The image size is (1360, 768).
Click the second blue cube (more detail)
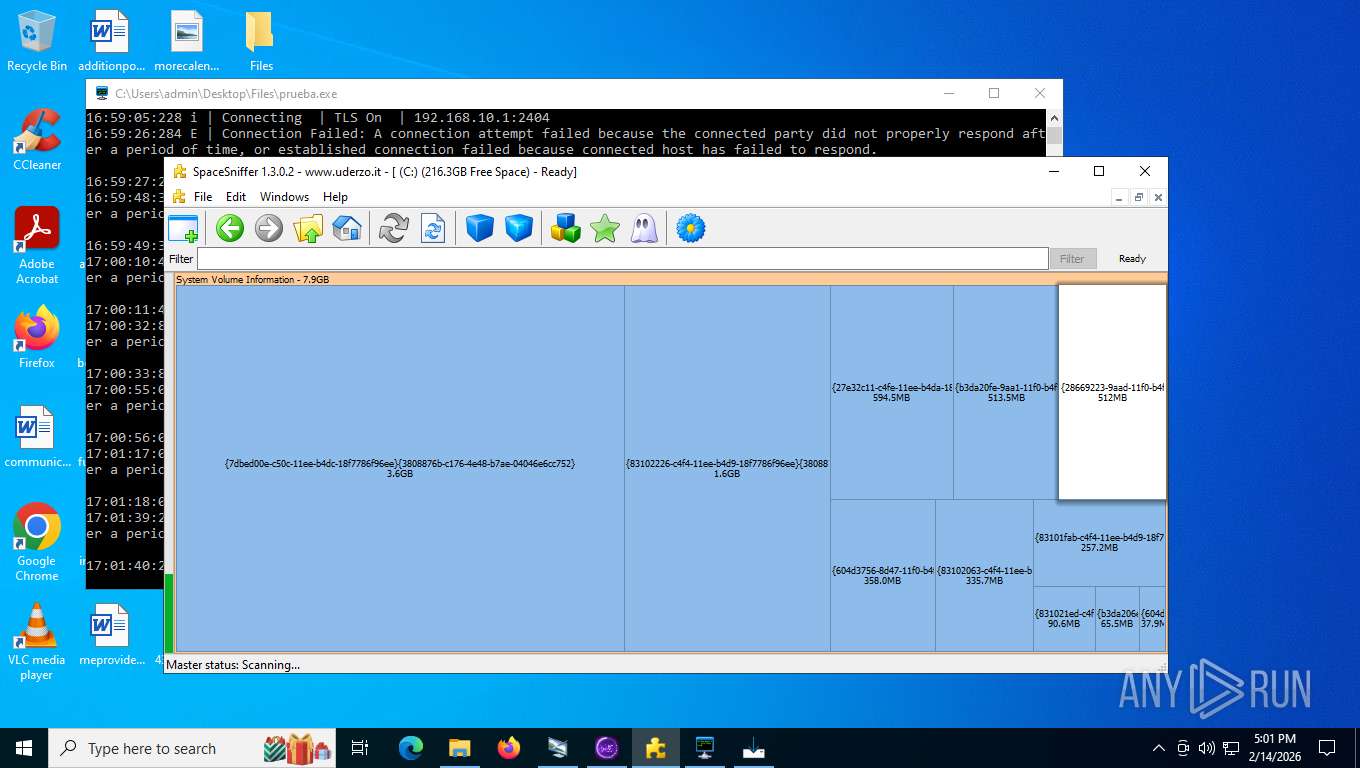(519, 228)
